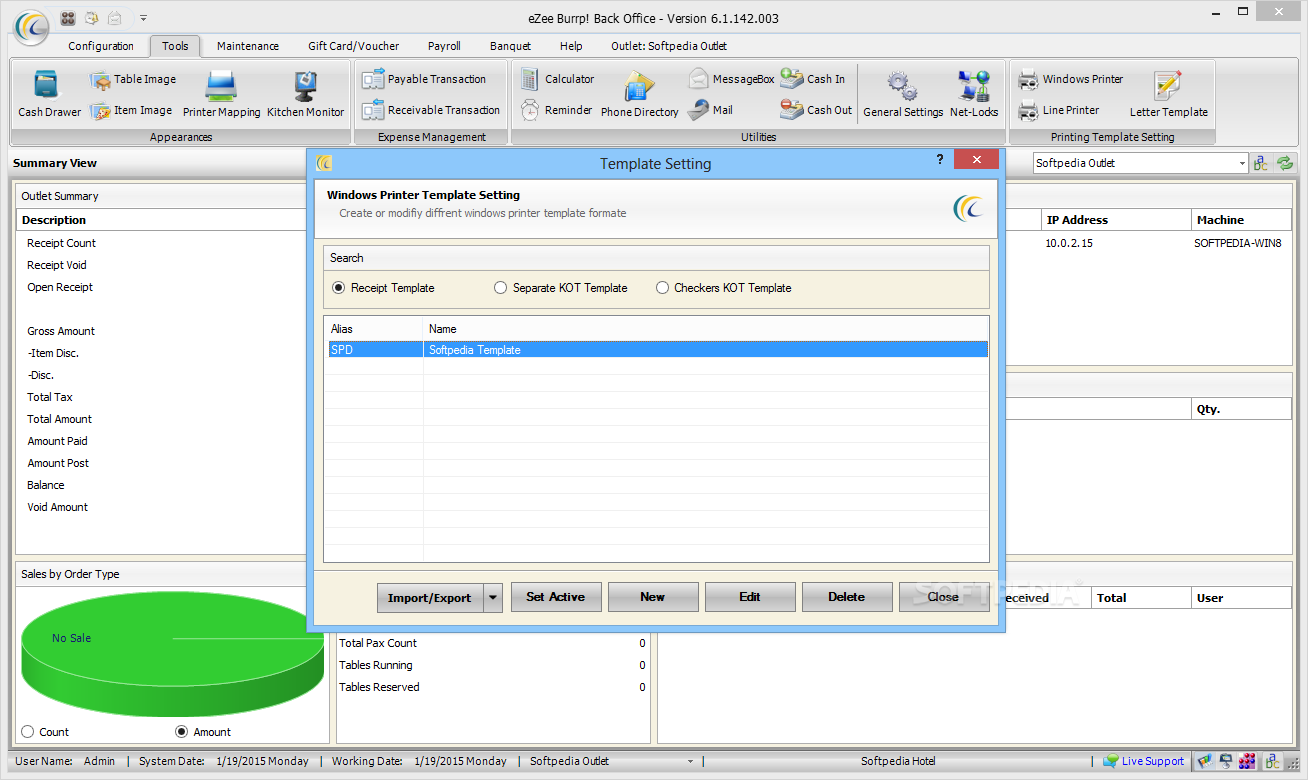The width and height of the screenshot is (1308, 780).
Task: Open Item Image settings
Action: coord(131,111)
